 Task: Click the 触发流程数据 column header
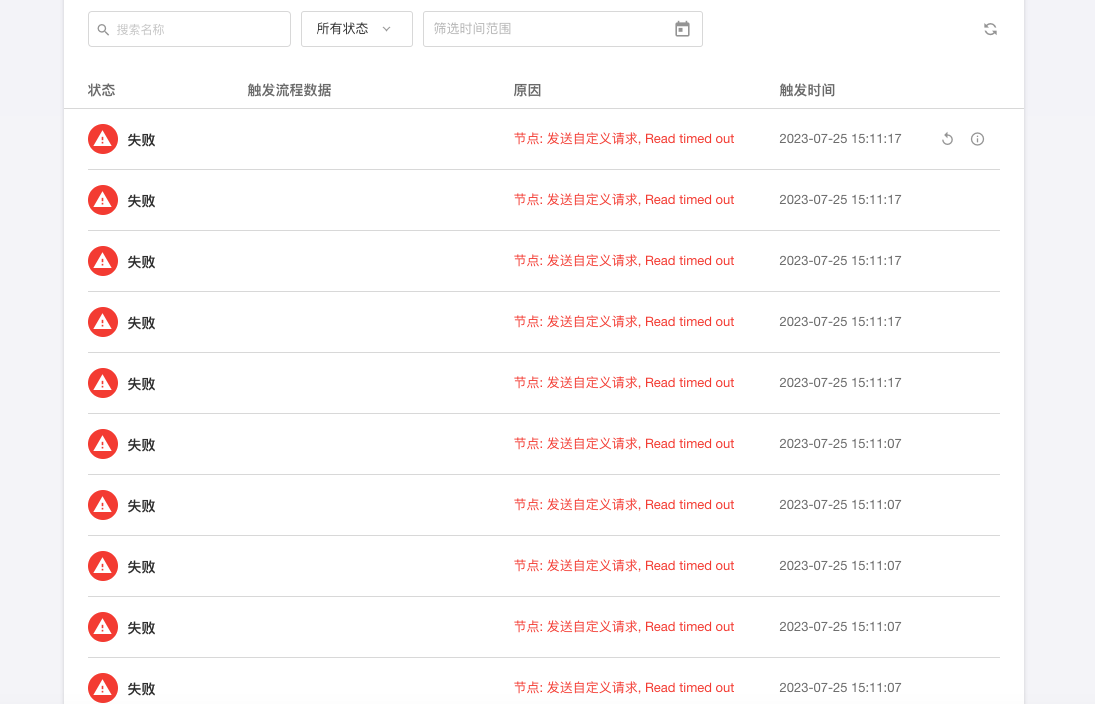click(289, 90)
